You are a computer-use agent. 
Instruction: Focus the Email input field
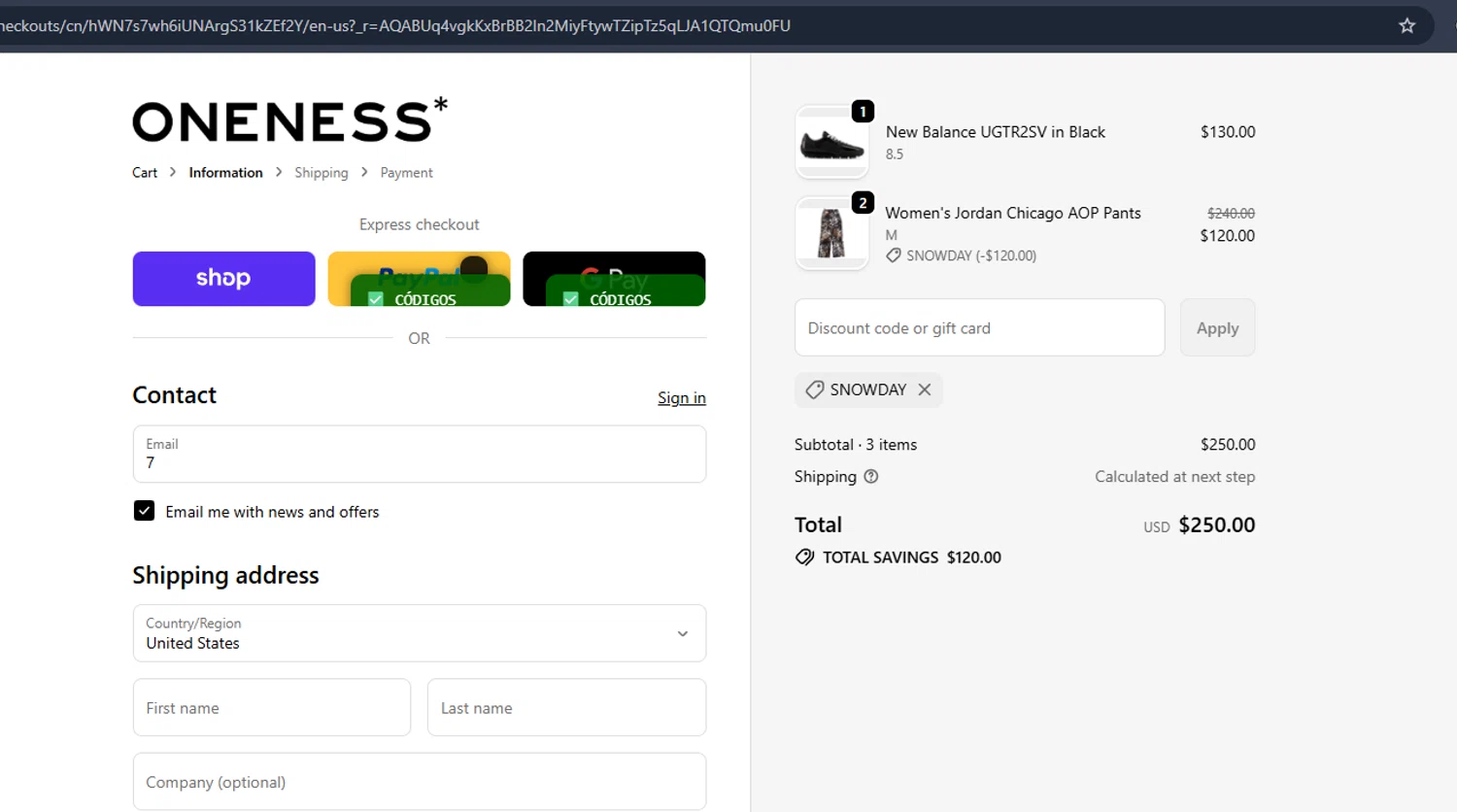420,454
